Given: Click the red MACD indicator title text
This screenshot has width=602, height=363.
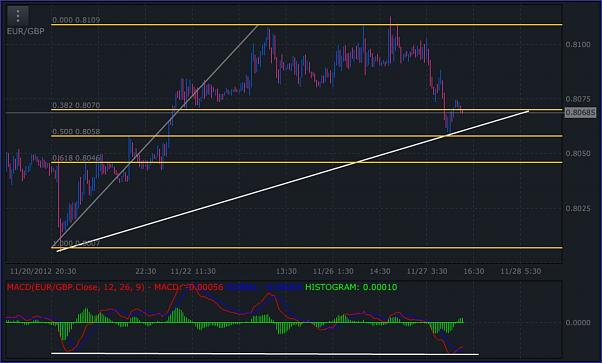Looking at the screenshot, I should [115, 287].
